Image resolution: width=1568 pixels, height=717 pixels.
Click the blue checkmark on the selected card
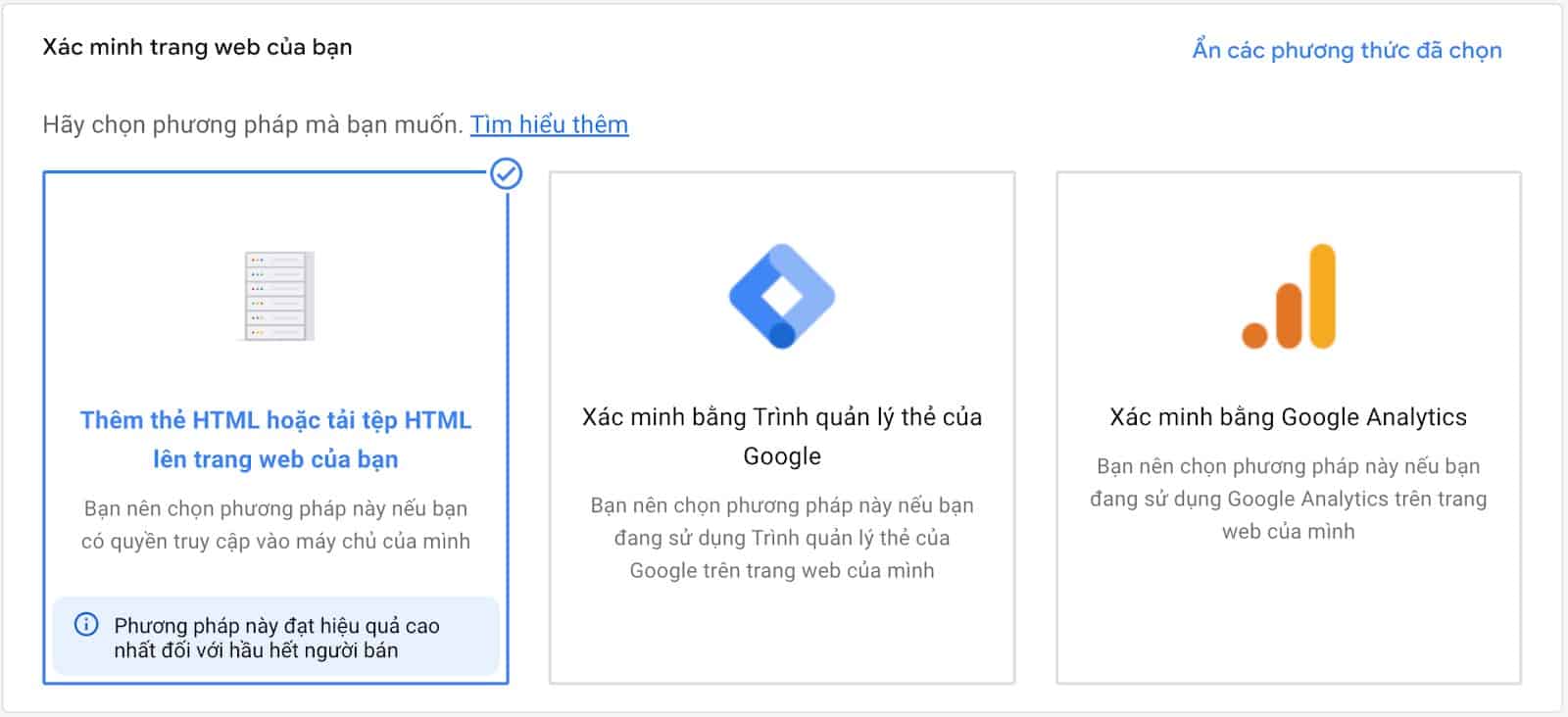506,174
